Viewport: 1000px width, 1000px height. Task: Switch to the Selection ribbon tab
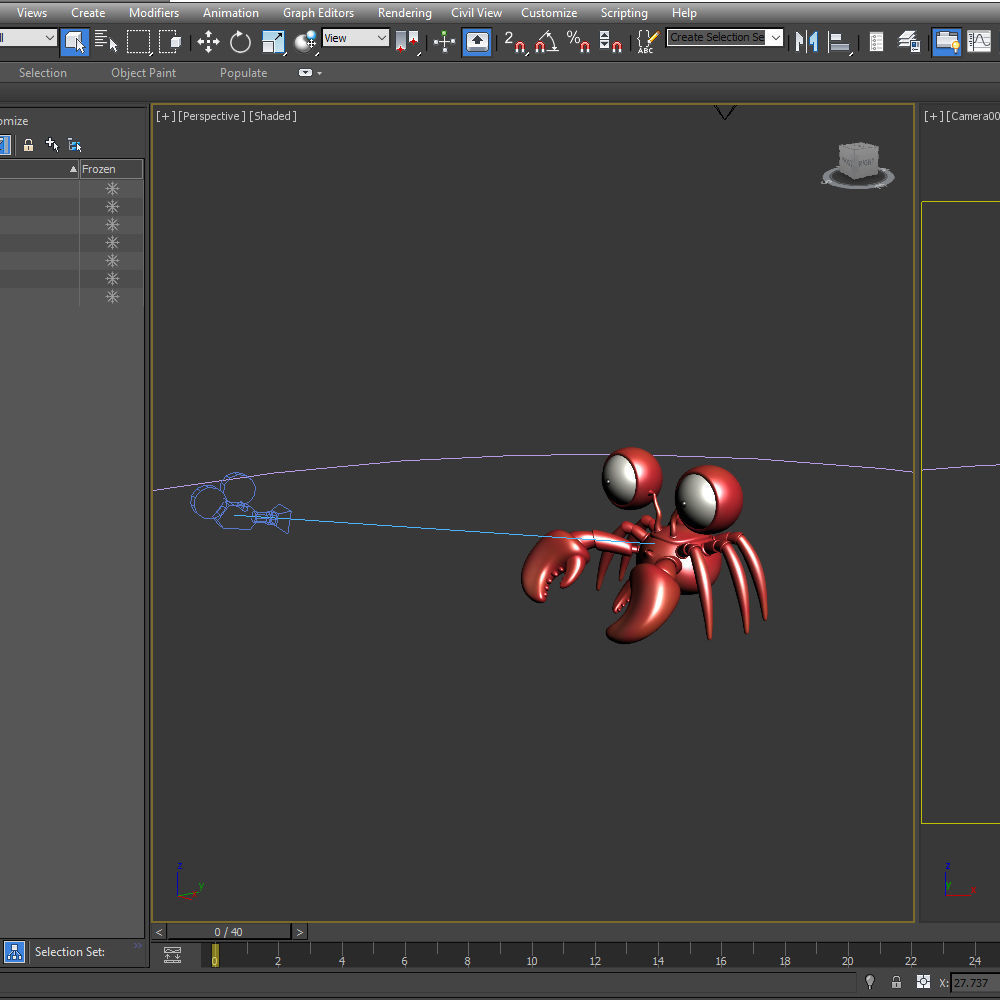(x=43, y=73)
